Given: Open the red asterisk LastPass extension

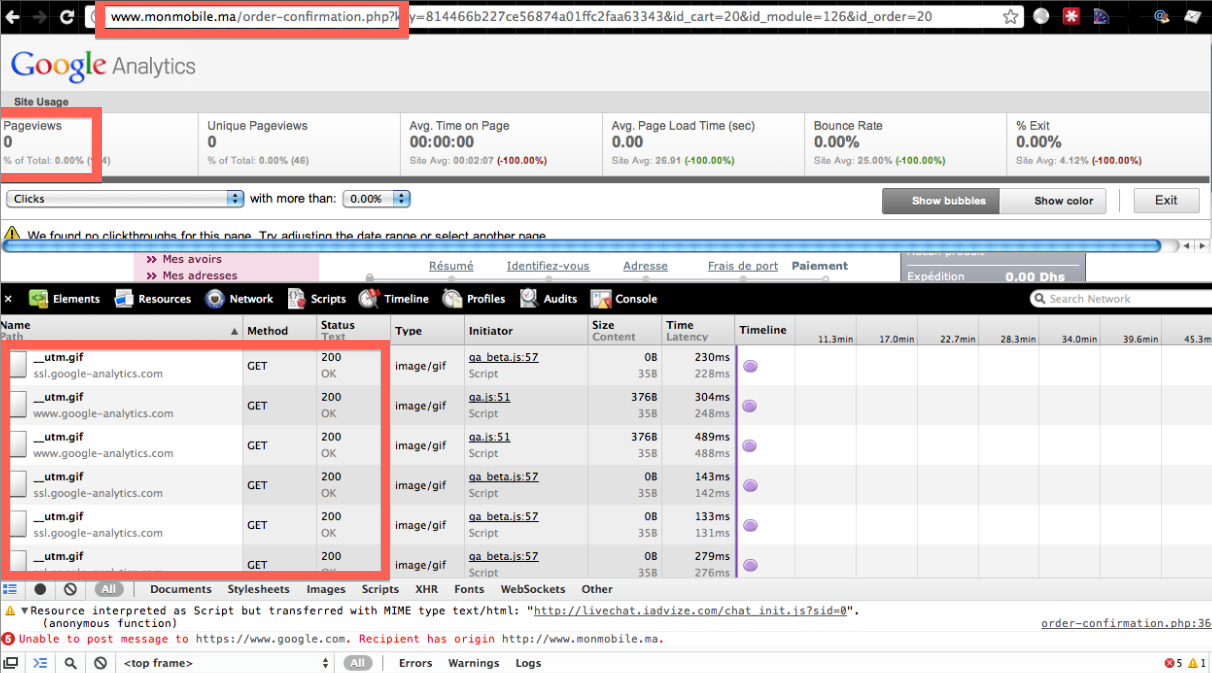Looking at the screenshot, I should (x=1071, y=16).
